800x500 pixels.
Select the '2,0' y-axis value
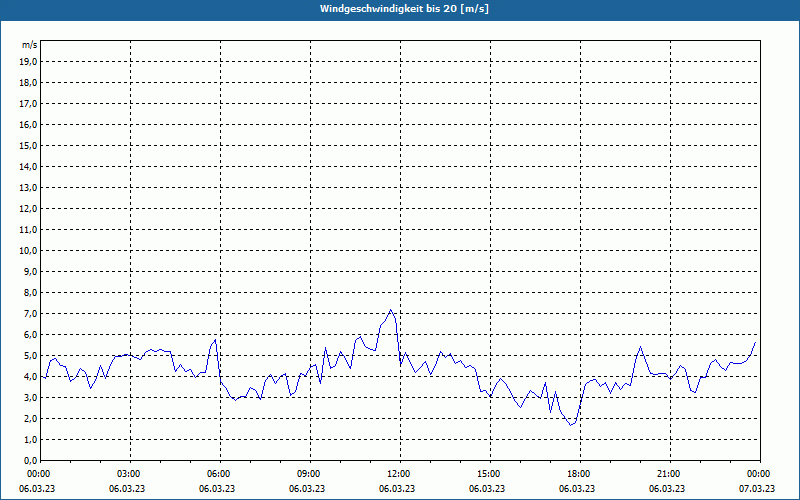[x=31, y=419]
